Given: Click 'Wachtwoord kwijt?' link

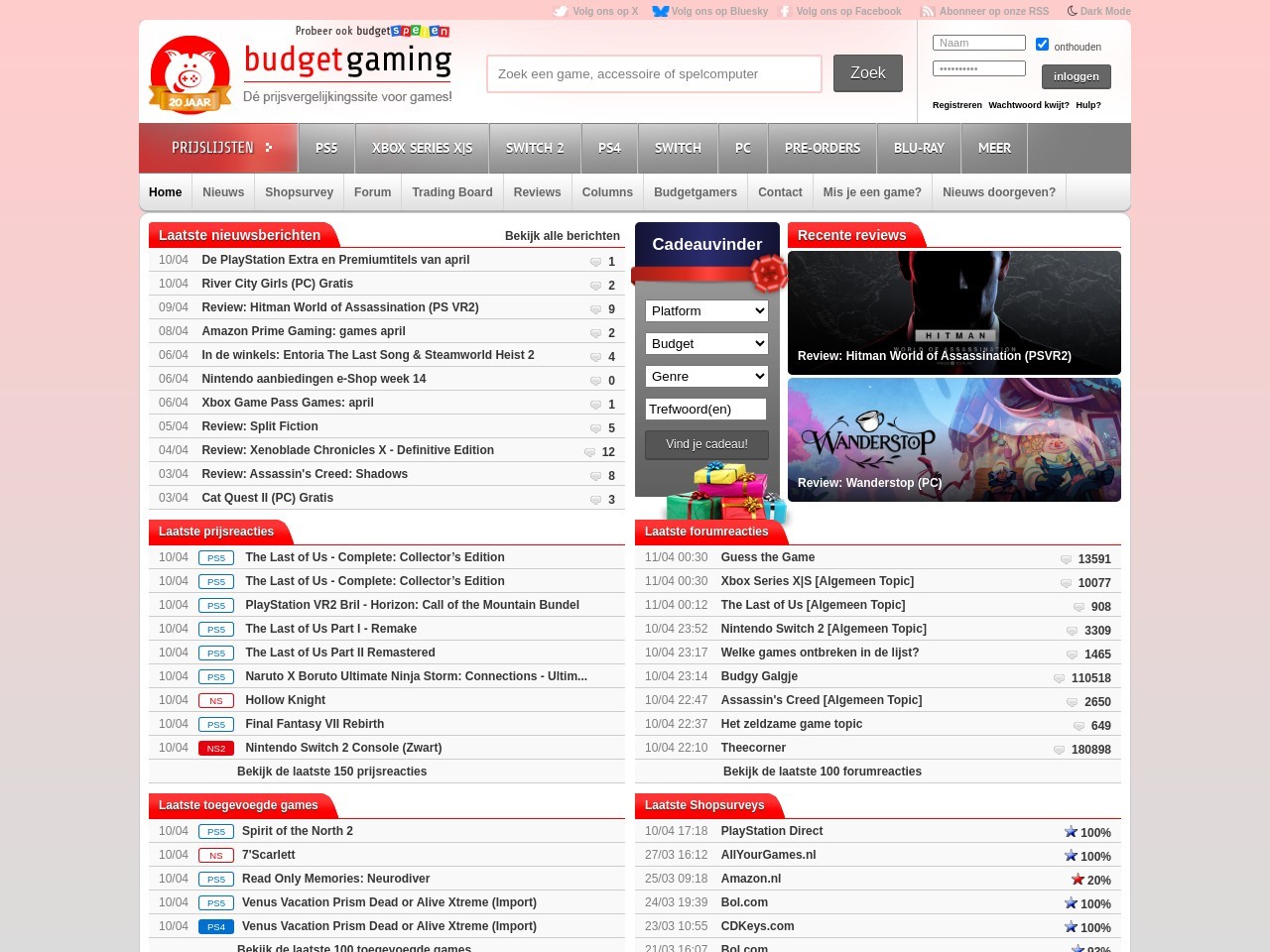Looking at the screenshot, I should [x=1029, y=105].
